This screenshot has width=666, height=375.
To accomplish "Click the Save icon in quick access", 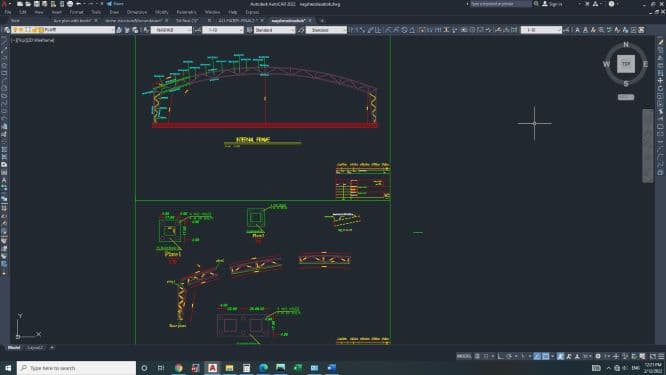I will pos(37,4).
